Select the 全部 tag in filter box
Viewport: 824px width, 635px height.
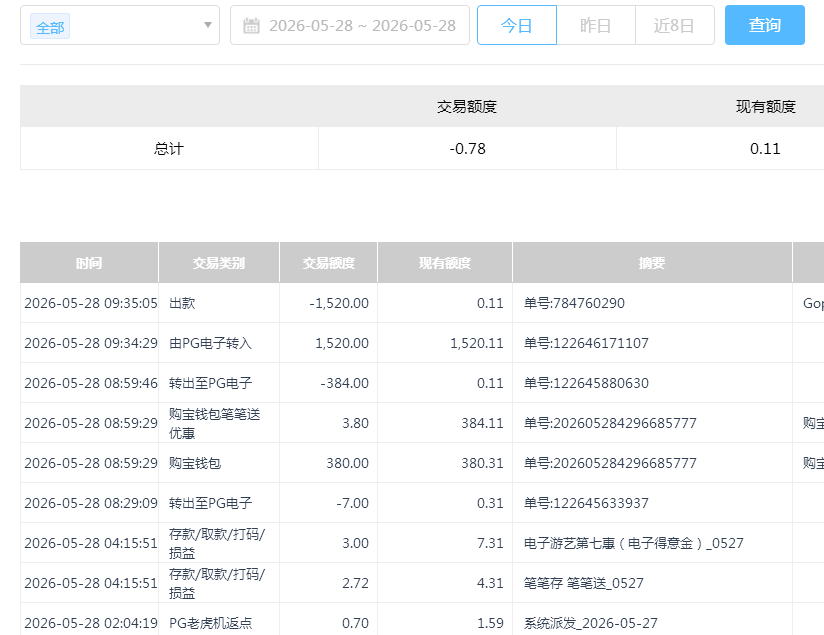tap(50, 27)
